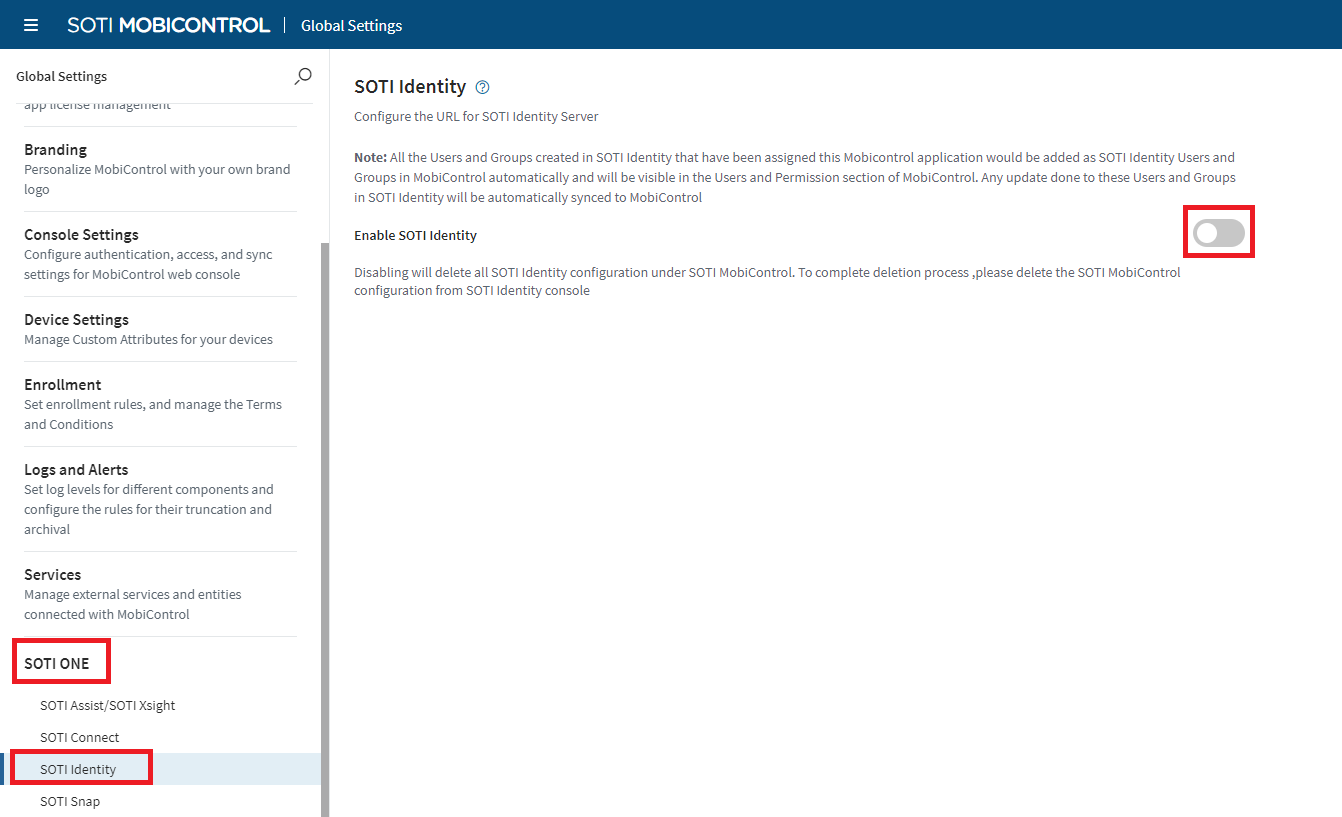Toggle the Enable SOTI Identity switch
Viewport: 1342px width, 817px height.
tap(1218, 233)
